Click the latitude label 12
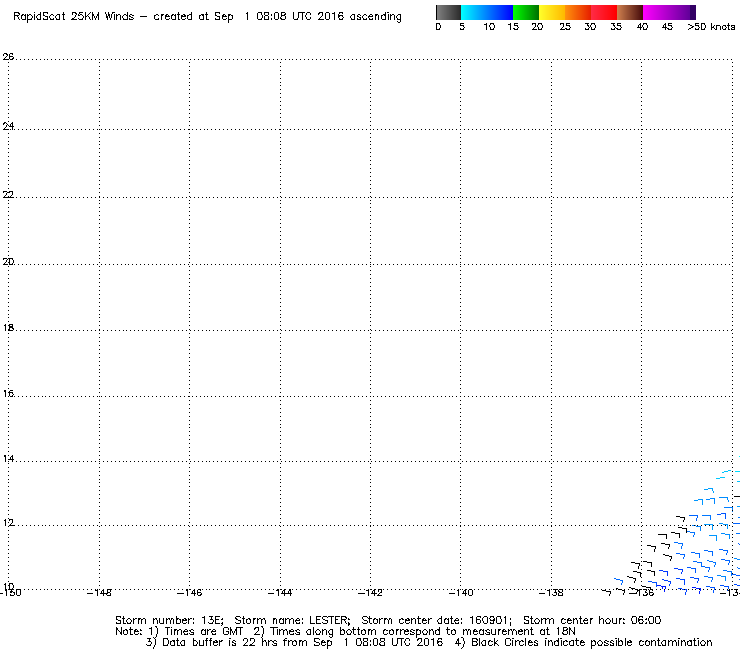 tap(8, 523)
